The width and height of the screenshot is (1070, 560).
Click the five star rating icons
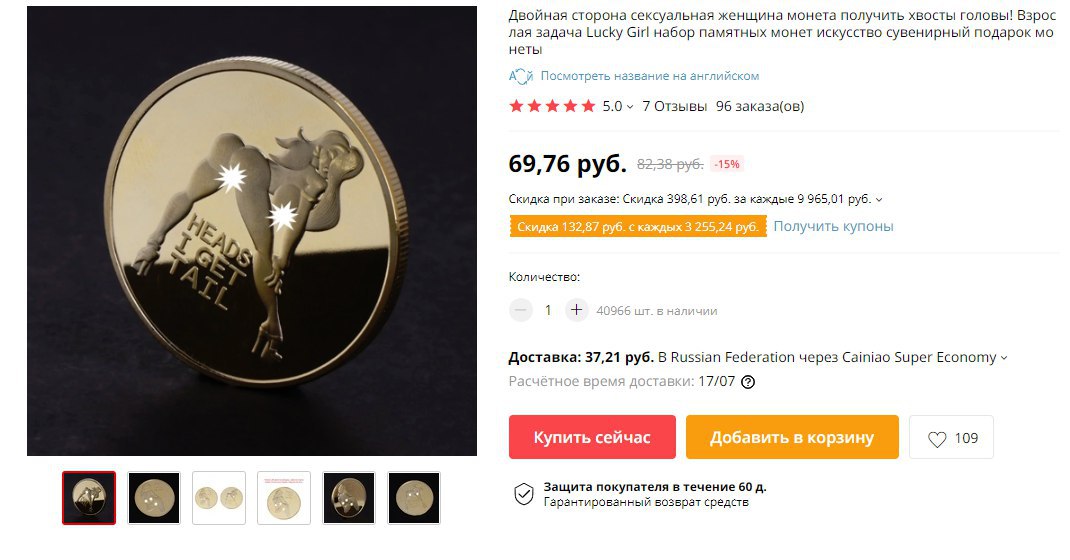(x=552, y=106)
